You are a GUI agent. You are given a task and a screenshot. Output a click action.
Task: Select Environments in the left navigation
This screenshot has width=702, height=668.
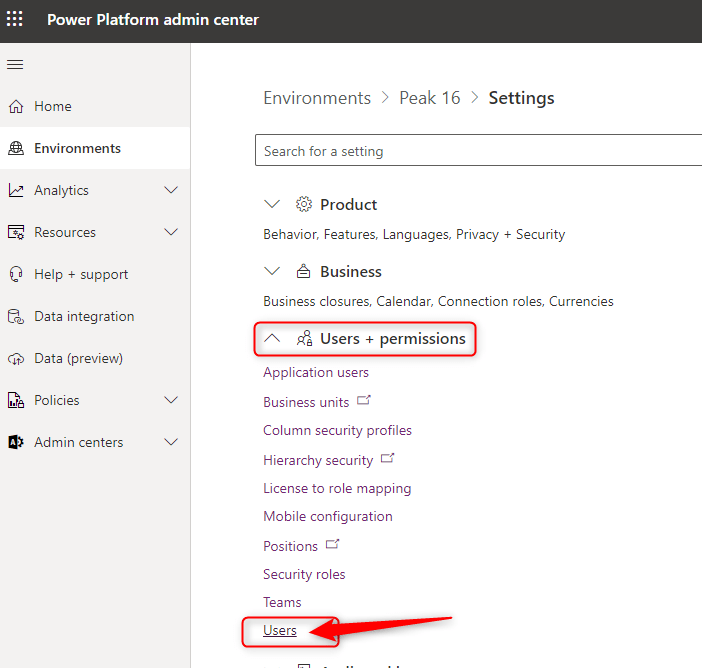77,148
